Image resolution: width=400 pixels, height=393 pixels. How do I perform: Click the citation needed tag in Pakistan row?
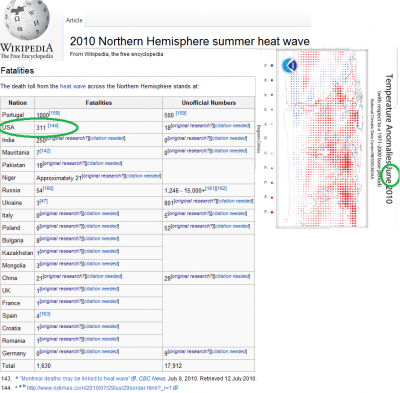click(x=104, y=163)
